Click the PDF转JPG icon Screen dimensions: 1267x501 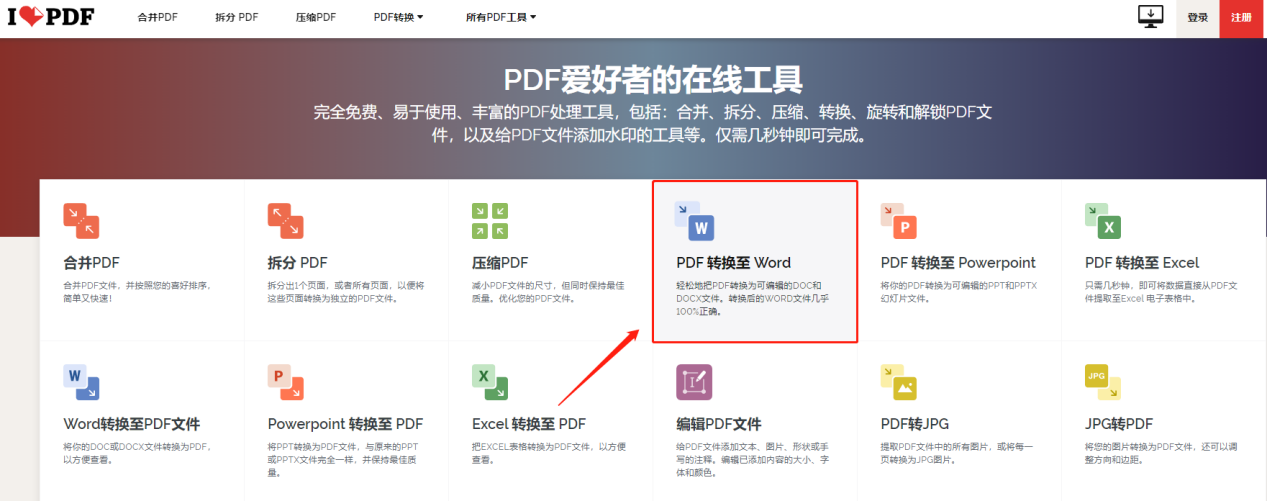898,382
